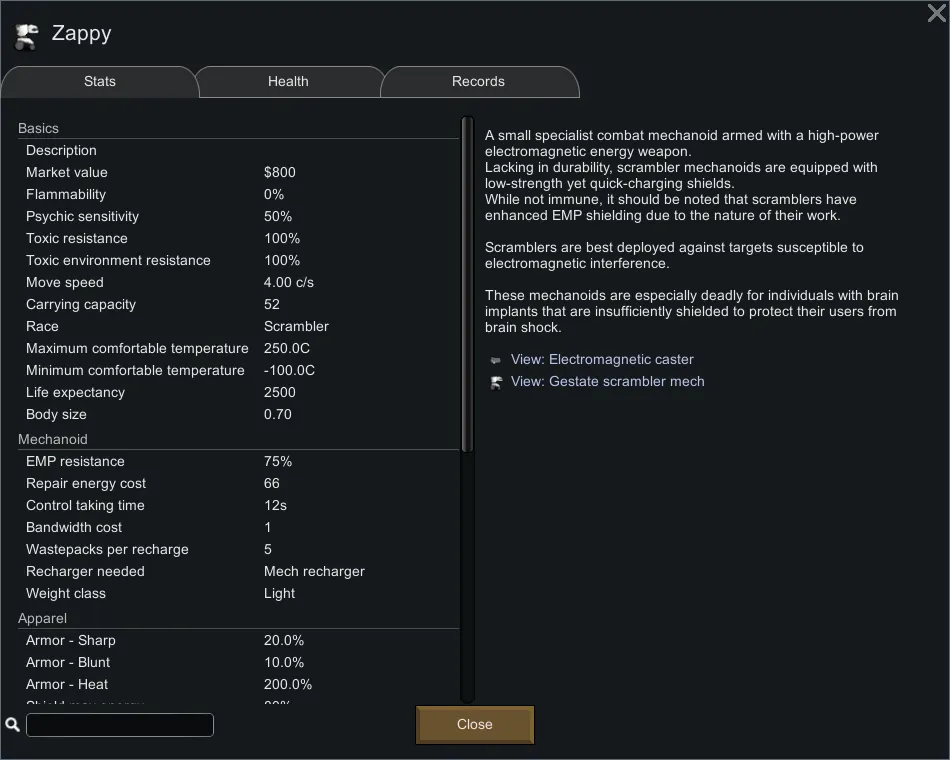
Task: Pick the Armor - Sharp stat row
Action: click(x=200, y=641)
